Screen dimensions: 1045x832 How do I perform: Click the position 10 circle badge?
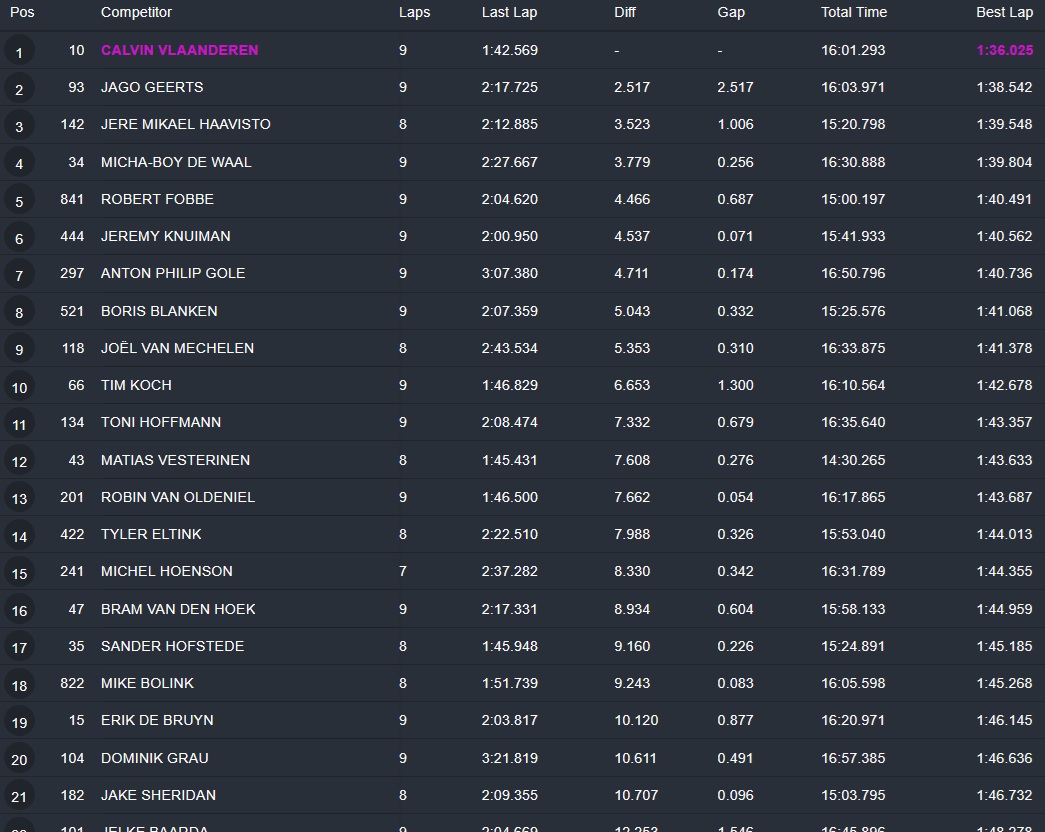click(x=19, y=387)
